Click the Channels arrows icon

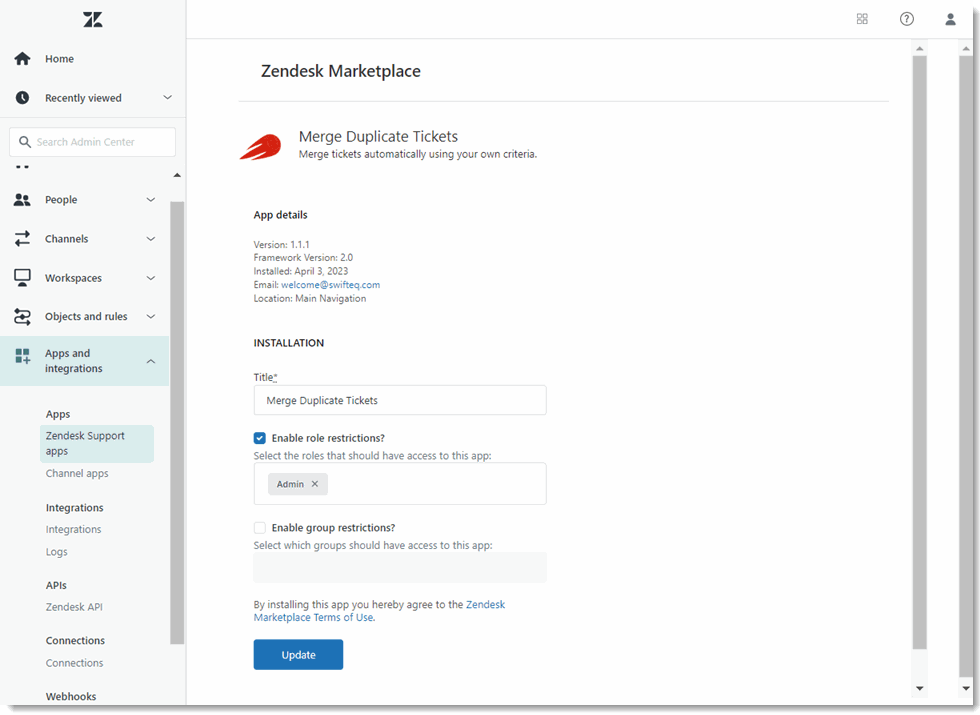(x=22, y=239)
